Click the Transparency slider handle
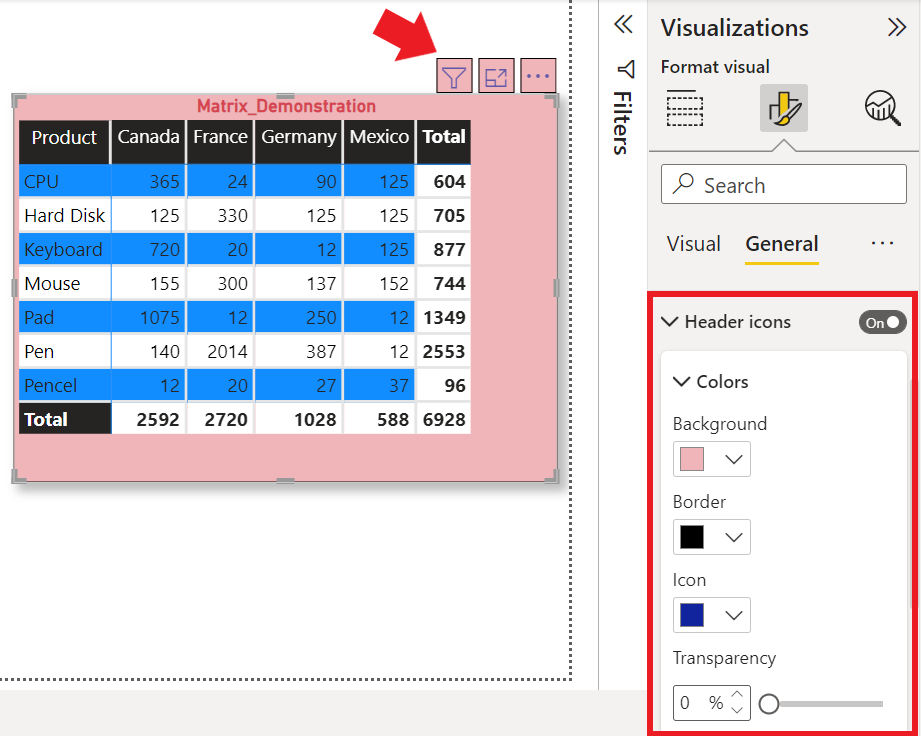Screen dimensions: 921x736 pos(769,703)
